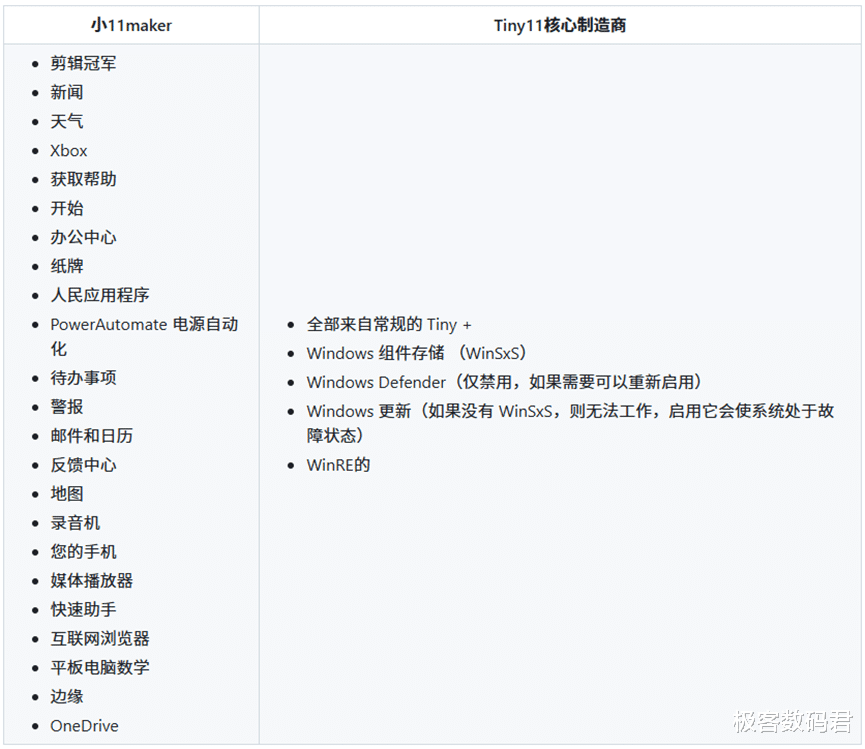Click the WinRE的 list item
Screen dimensions: 865x749
(338, 465)
